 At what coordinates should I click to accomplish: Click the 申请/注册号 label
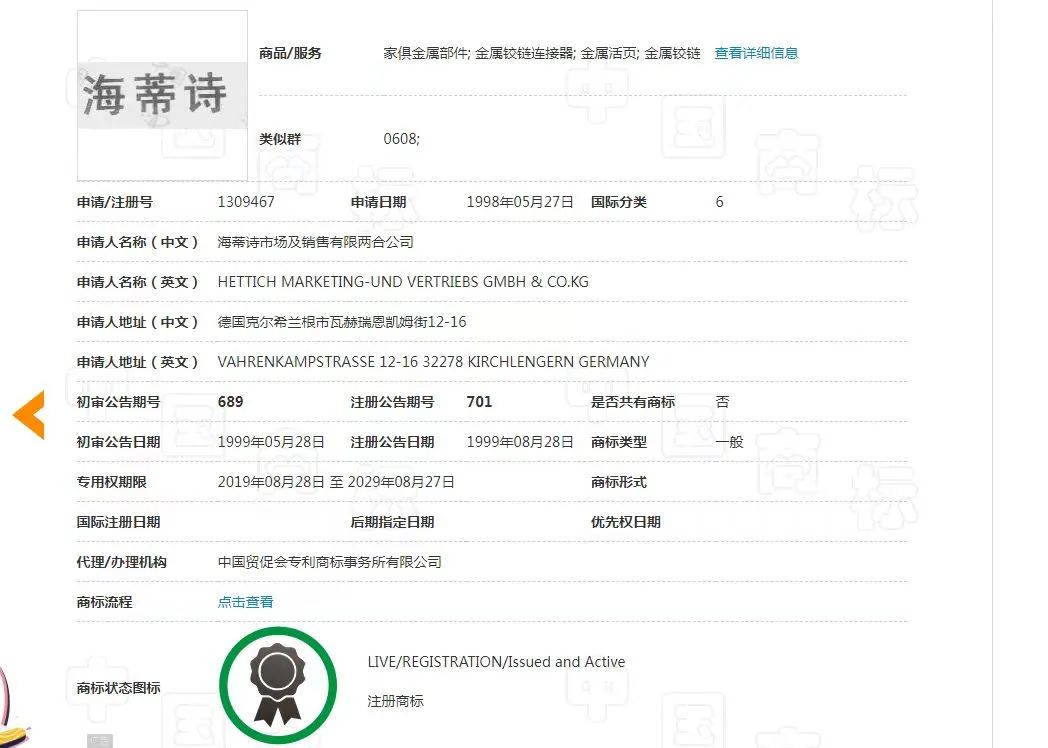[x=114, y=202]
